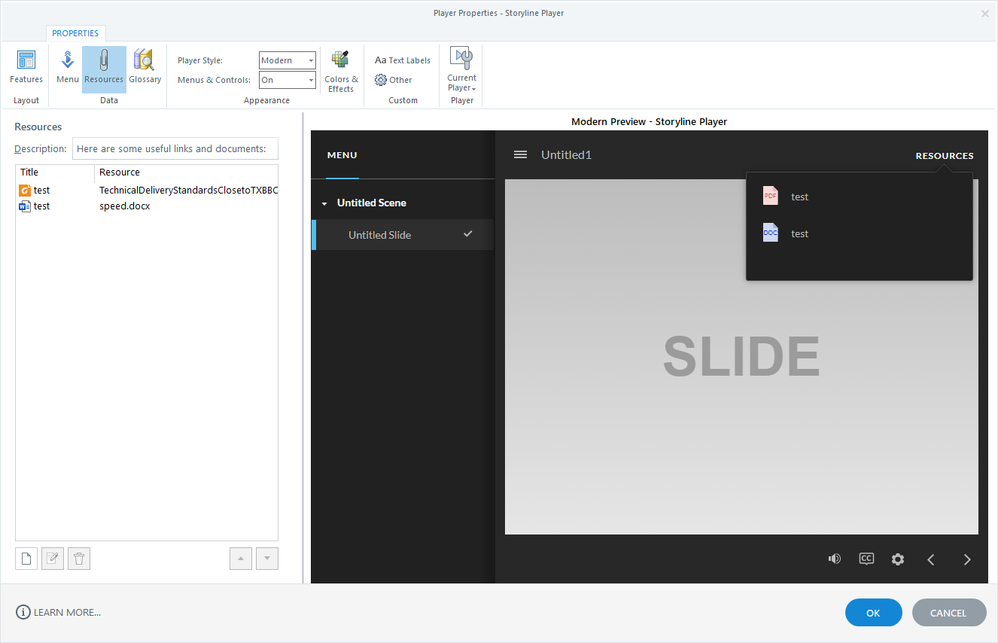Toggle the RESOURCES tab in the preview
The image size is (998, 643).
coord(945,155)
